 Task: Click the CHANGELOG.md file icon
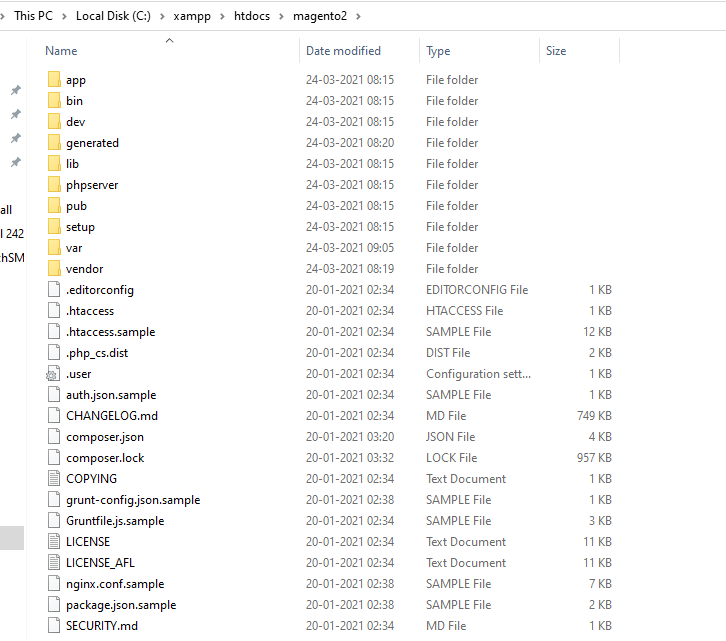coord(54,415)
